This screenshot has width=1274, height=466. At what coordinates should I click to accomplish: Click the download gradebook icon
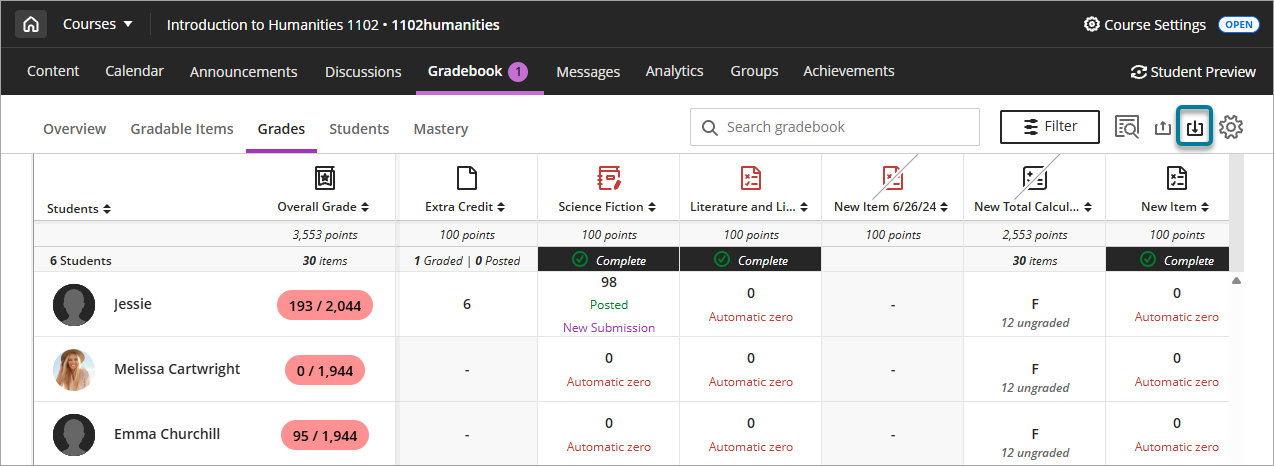[x=1195, y=127]
